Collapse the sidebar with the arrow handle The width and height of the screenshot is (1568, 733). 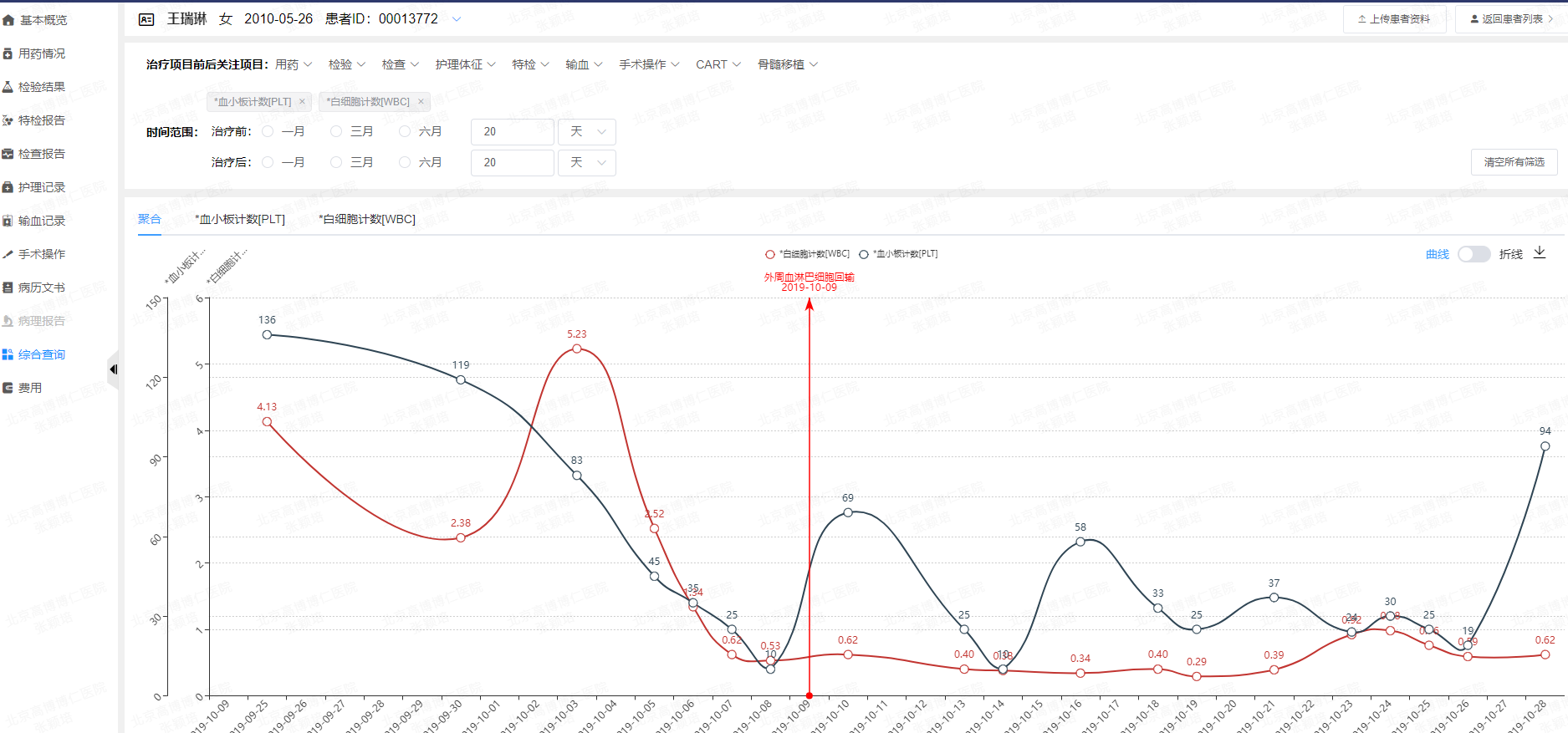pyautogui.click(x=113, y=369)
